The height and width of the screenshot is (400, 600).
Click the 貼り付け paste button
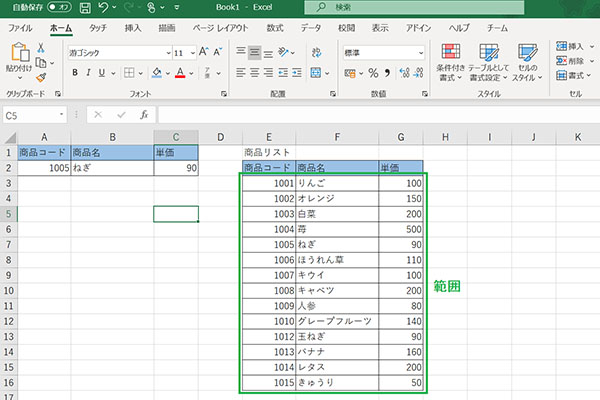coord(17,62)
